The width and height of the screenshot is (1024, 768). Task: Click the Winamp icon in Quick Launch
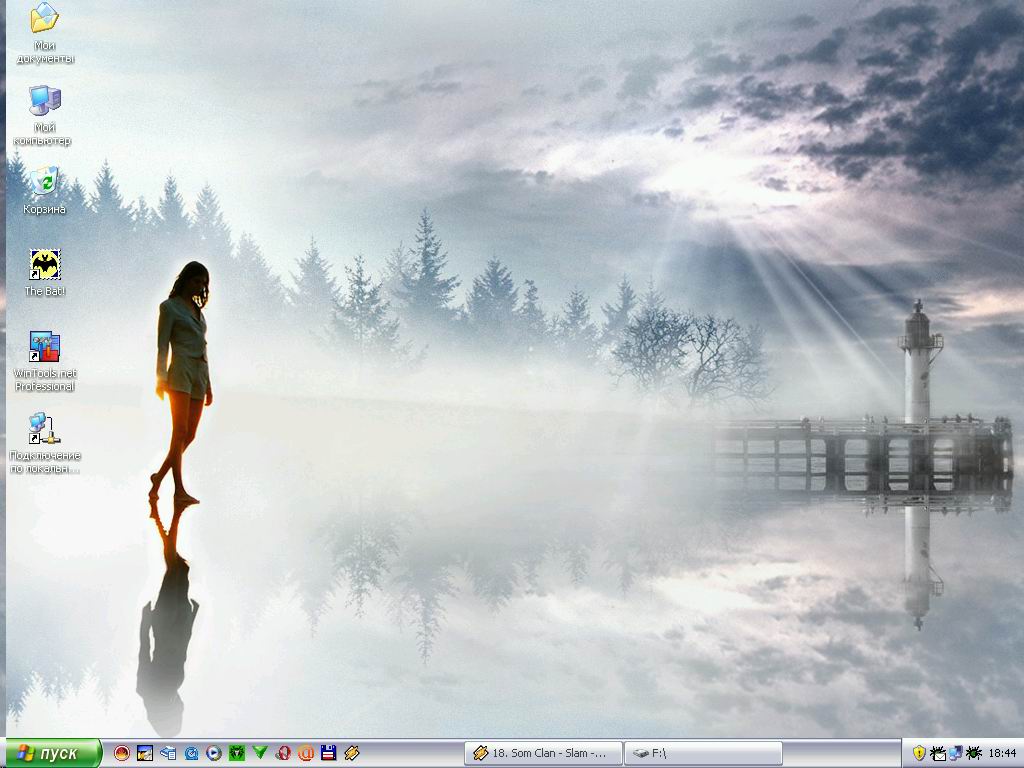click(x=352, y=753)
